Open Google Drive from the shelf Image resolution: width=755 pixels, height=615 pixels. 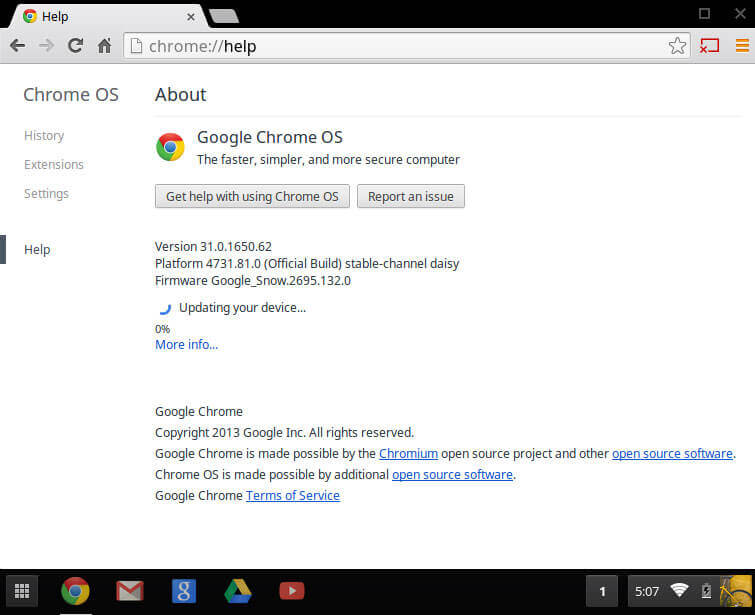pos(238,591)
